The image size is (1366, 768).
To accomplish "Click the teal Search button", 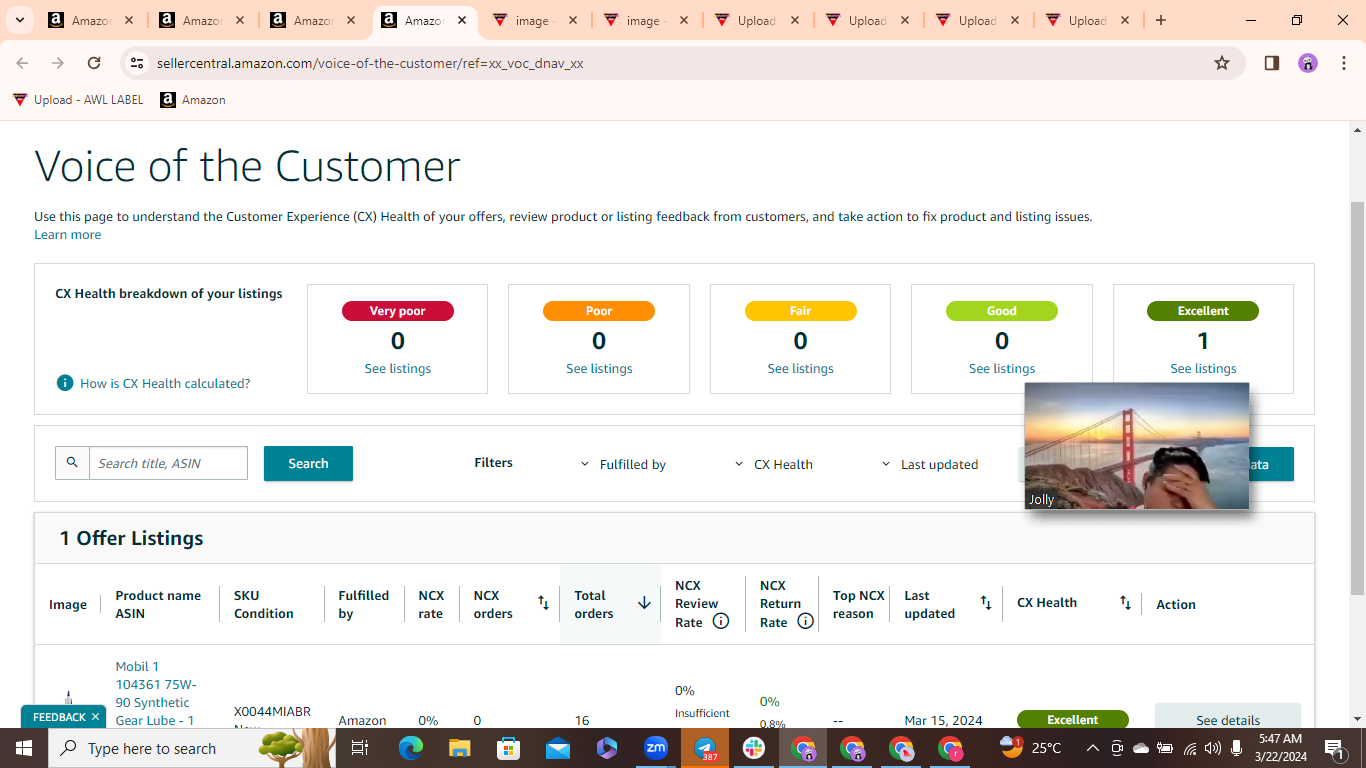I will point(308,463).
